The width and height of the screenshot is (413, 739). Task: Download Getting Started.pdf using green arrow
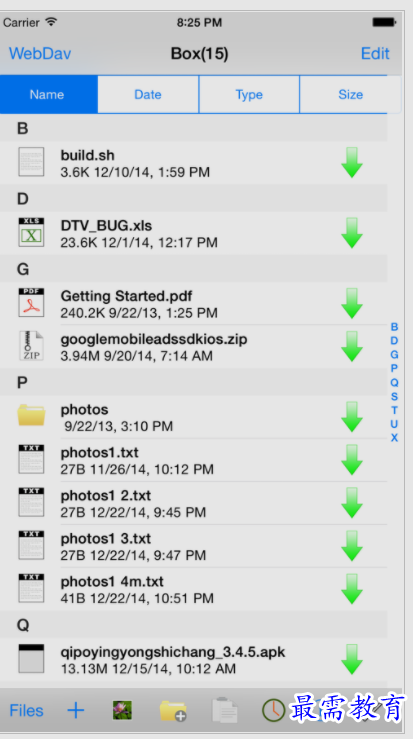[x=352, y=304]
